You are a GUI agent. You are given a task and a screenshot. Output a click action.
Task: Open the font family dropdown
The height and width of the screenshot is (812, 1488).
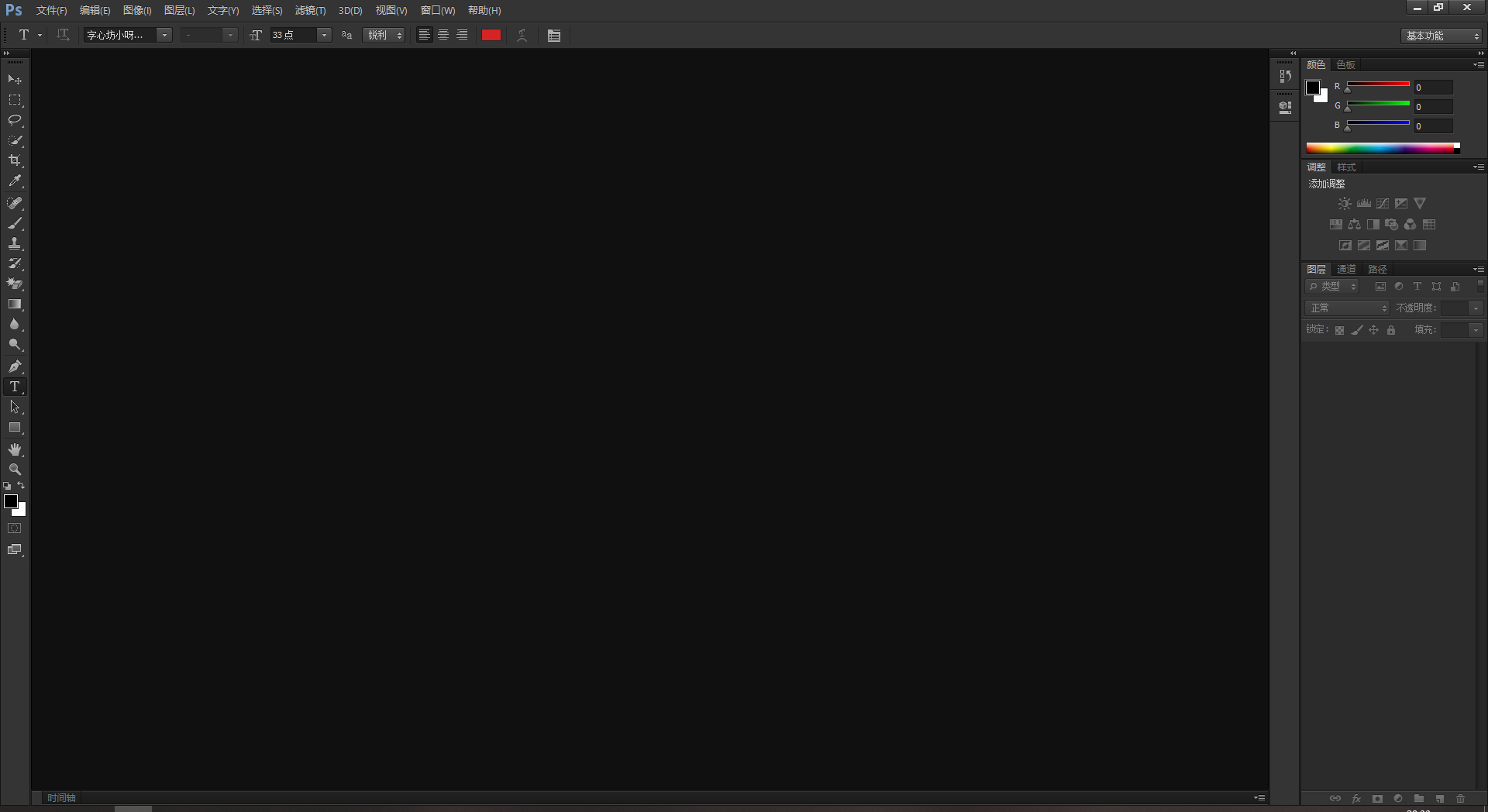point(164,35)
